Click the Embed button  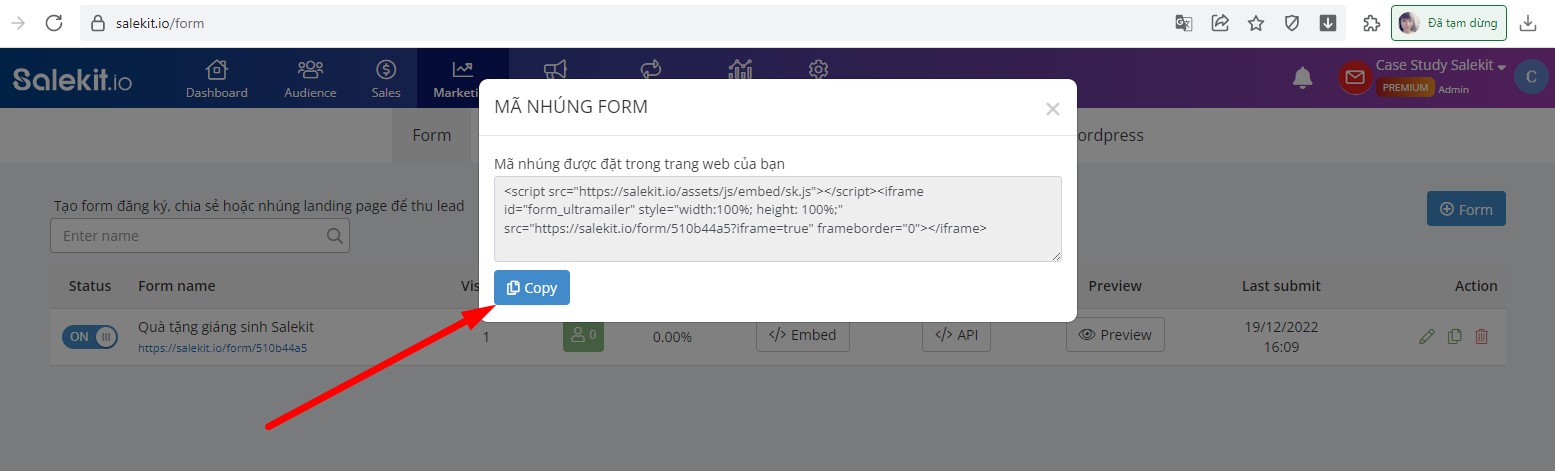[x=803, y=335]
